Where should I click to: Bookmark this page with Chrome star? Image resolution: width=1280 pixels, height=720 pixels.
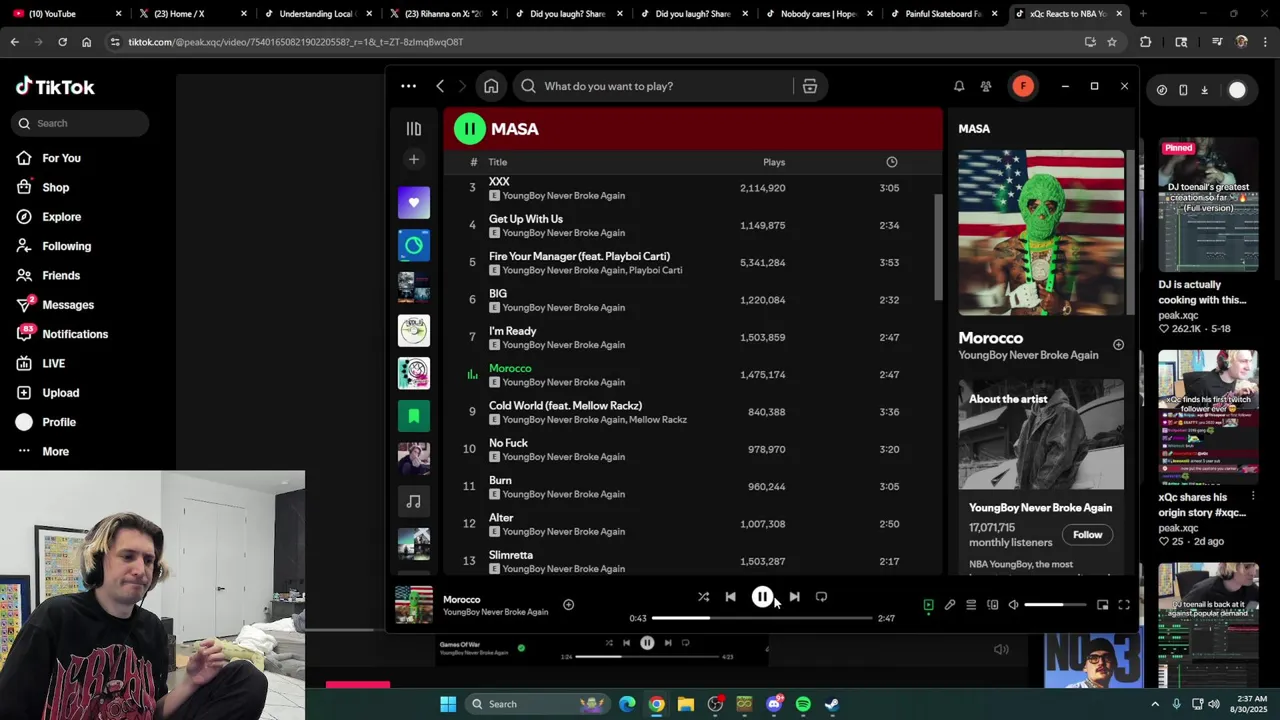click(1111, 42)
